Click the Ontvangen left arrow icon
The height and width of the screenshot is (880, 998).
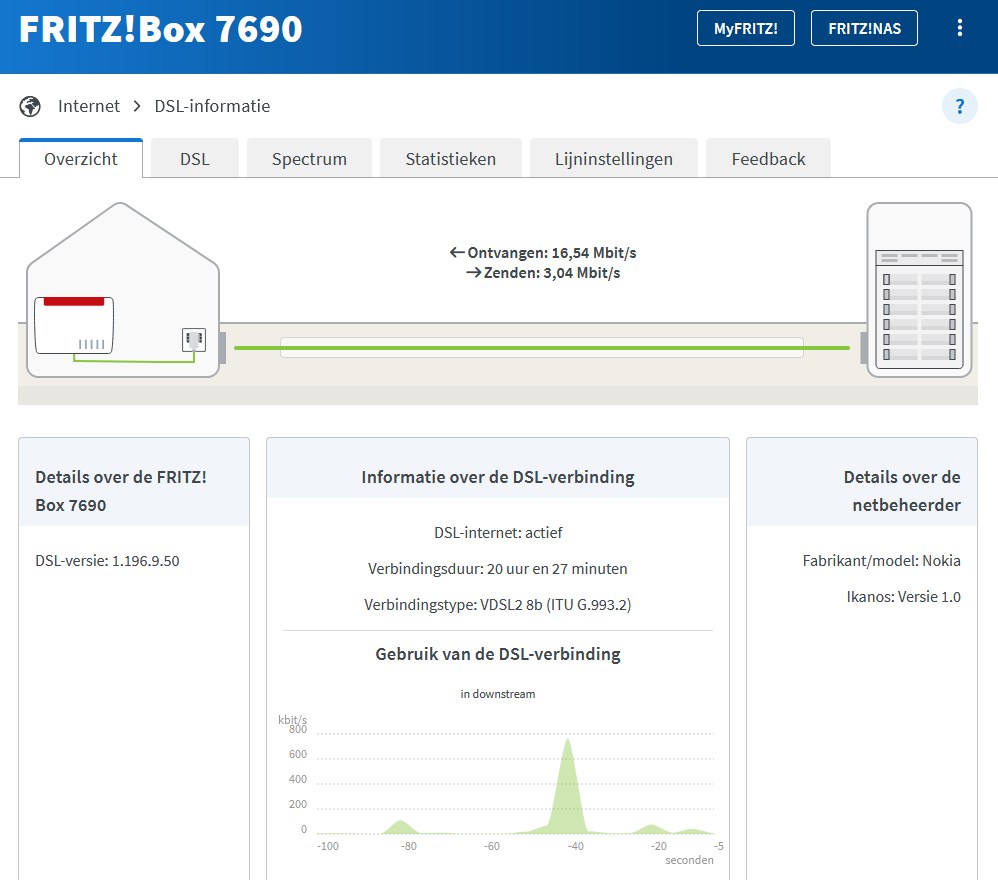click(457, 253)
